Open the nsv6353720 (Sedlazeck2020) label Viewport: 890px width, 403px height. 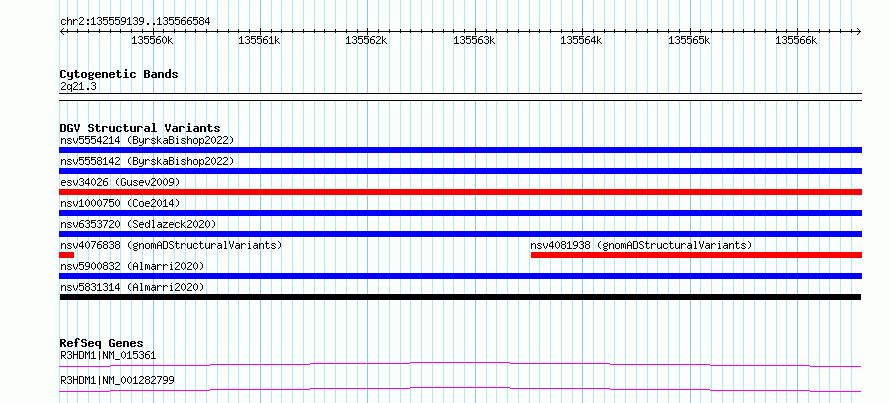pos(138,224)
